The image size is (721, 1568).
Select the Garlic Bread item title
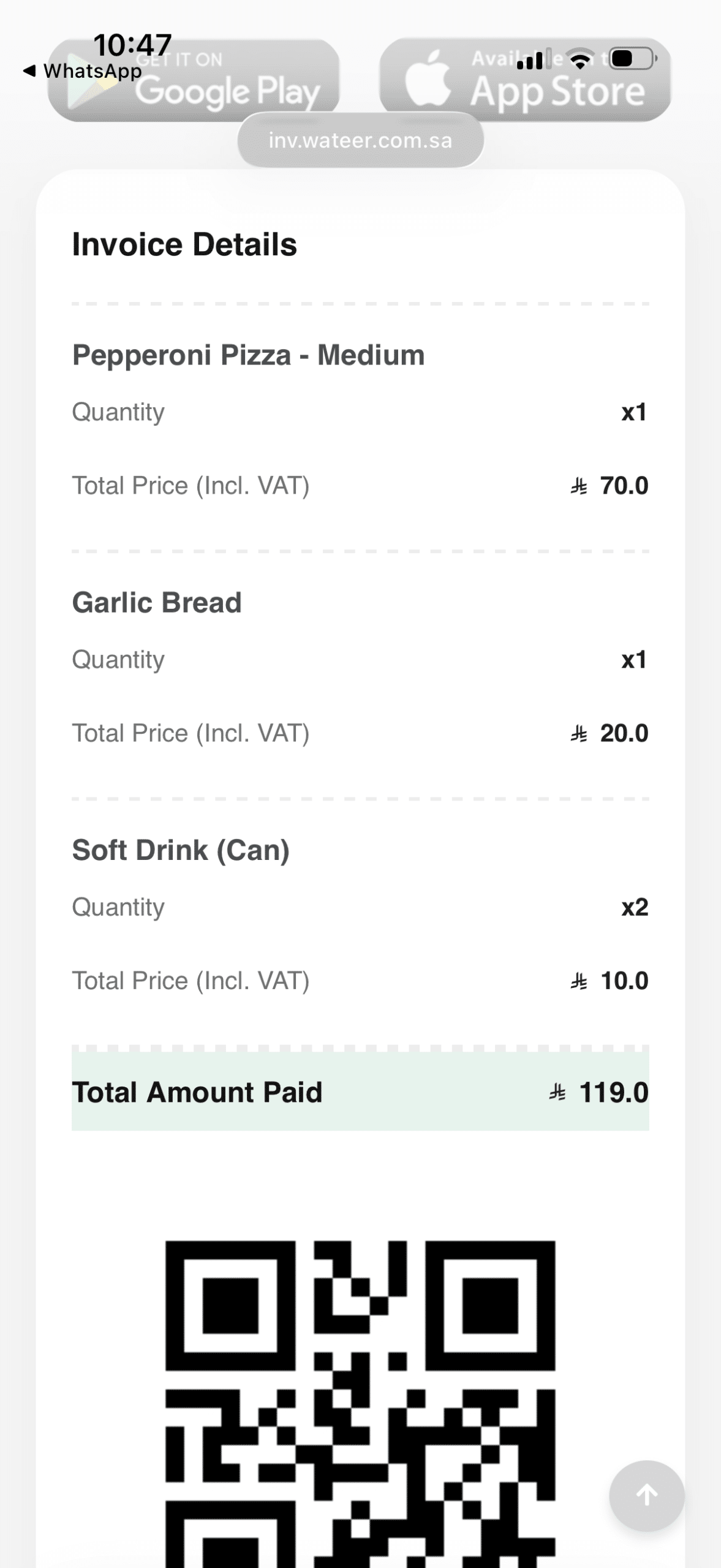(157, 603)
